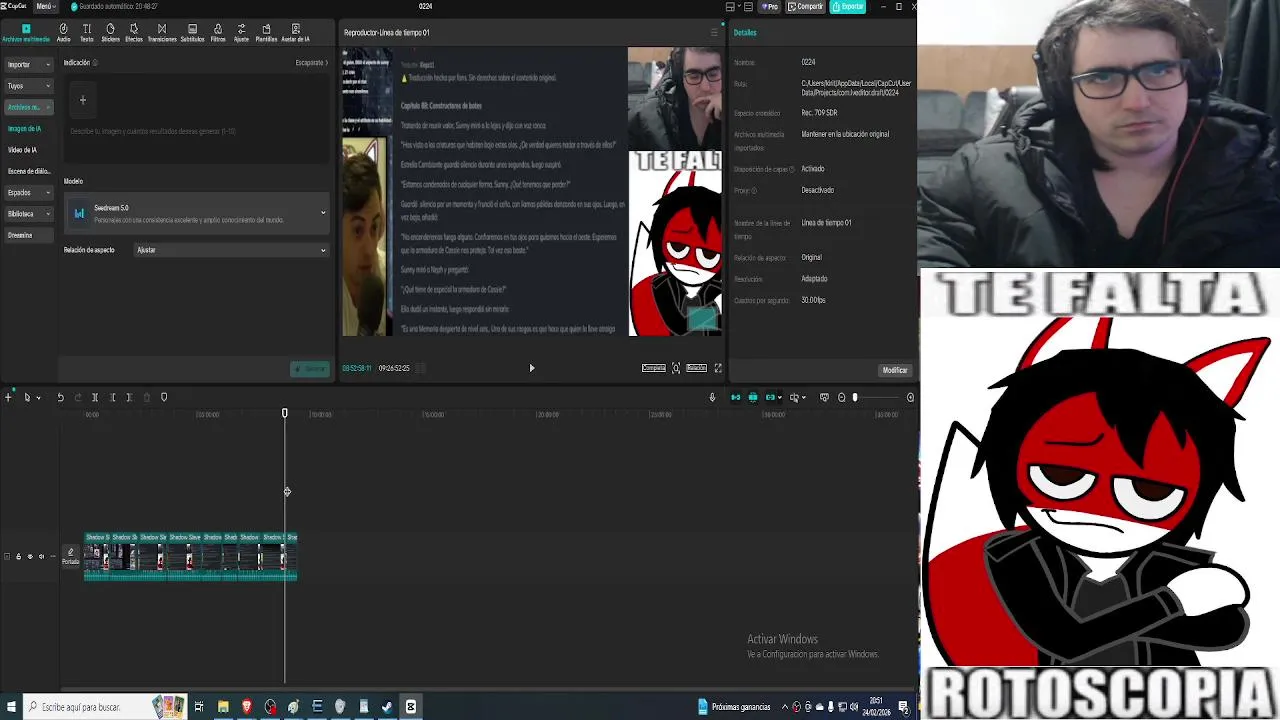
Task: Open the Avatar de IA tab
Action: [295, 33]
